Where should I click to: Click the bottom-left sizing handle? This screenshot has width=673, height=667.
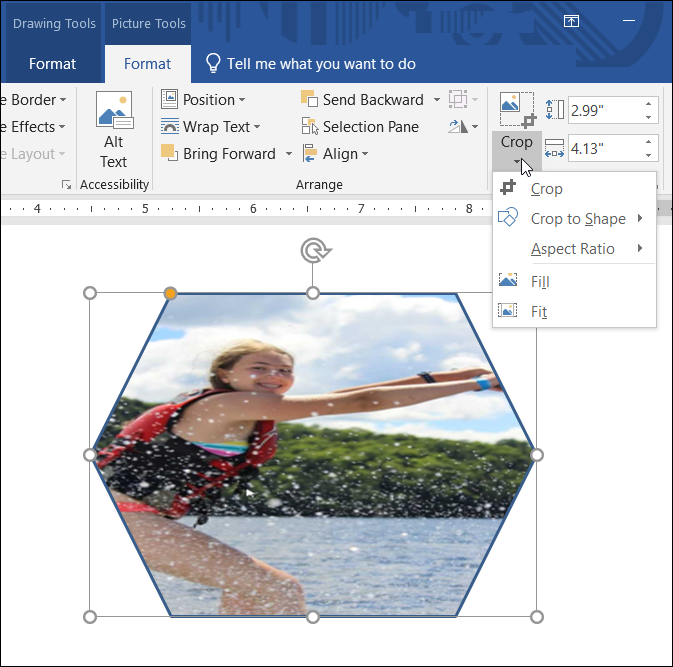[x=90, y=617]
